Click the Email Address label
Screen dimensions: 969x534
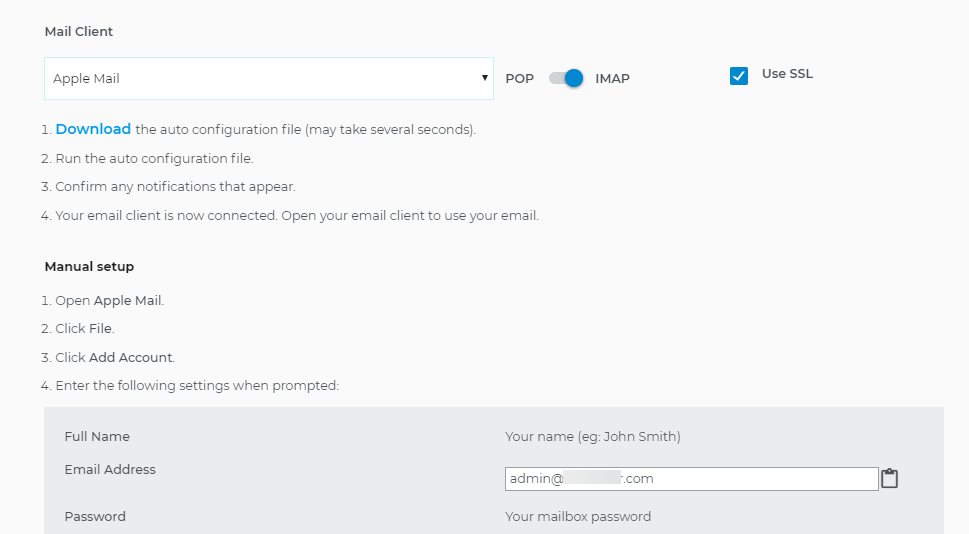(110, 470)
